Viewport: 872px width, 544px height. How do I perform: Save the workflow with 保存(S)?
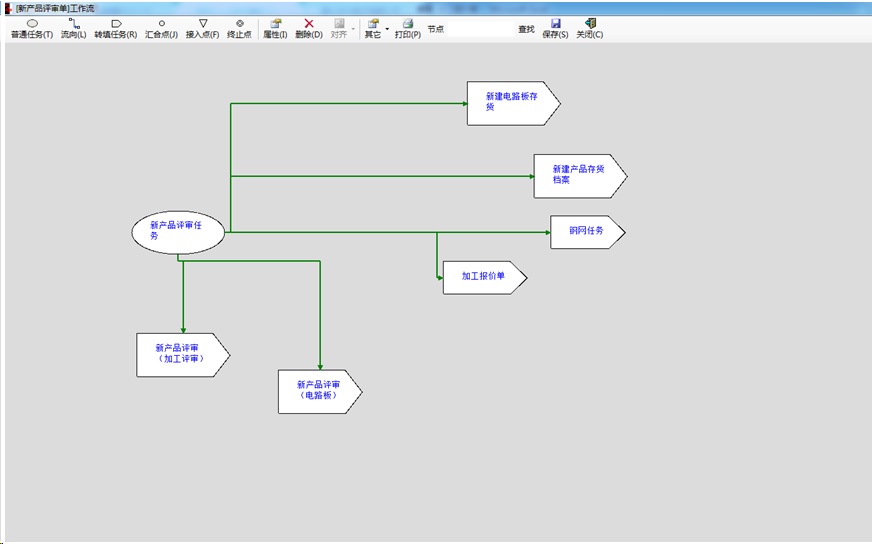[555, 28]
